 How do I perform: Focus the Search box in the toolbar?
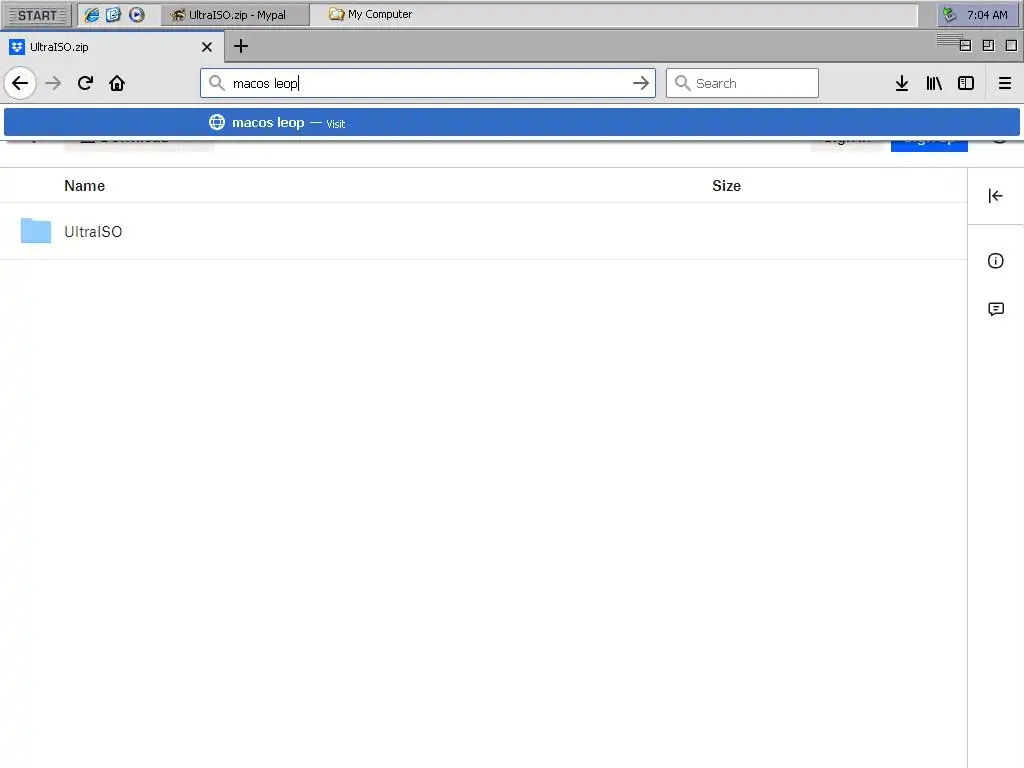pos(742,83)
